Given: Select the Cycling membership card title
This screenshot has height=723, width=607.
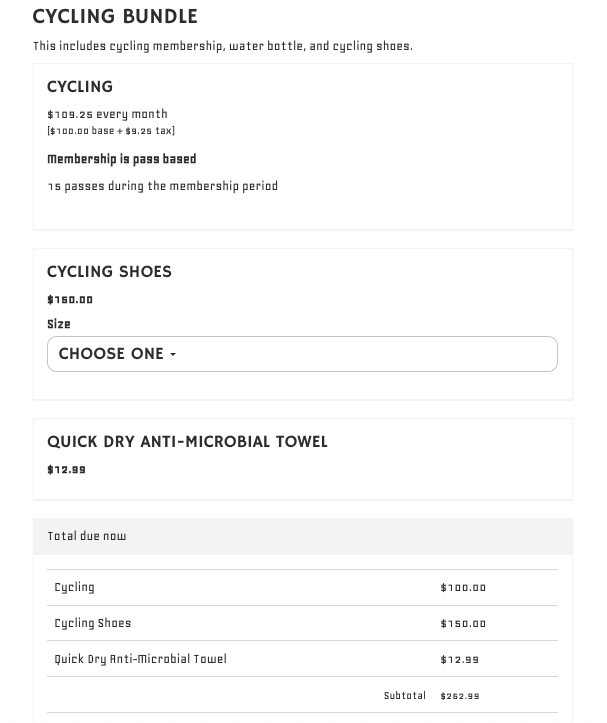Looking at the screenshot, I should point(80,87).
